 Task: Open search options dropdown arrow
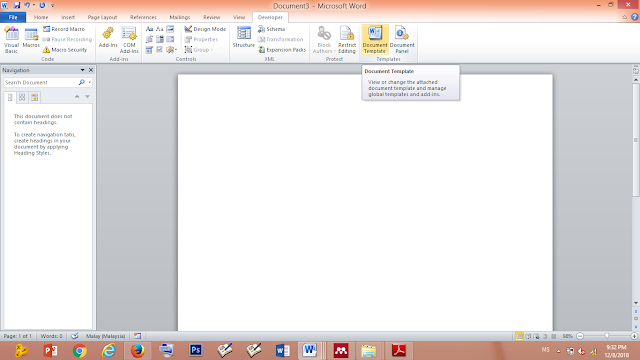pos(89,82)
